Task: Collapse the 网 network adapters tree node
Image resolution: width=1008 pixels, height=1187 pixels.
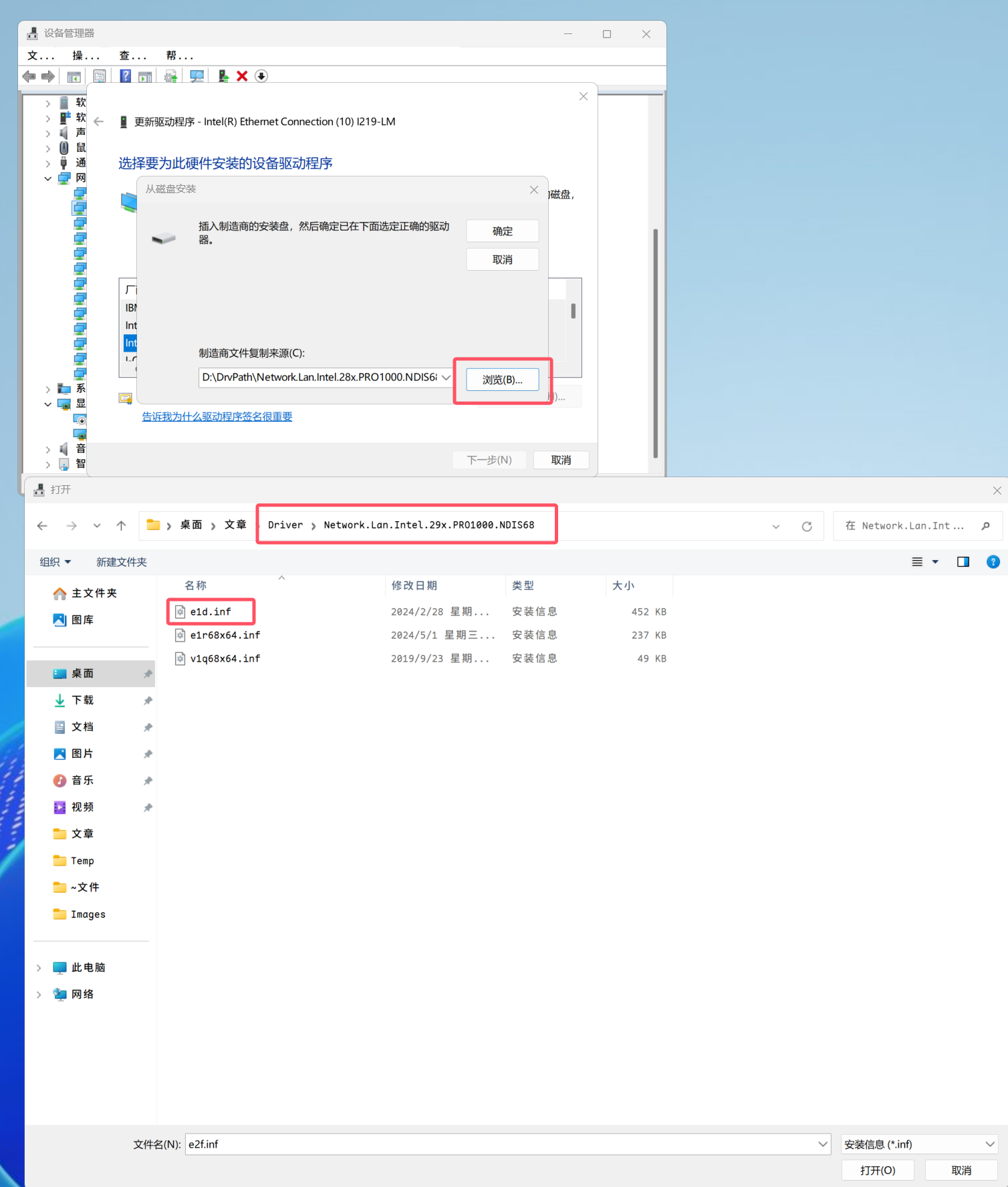Action: [48, 178]
